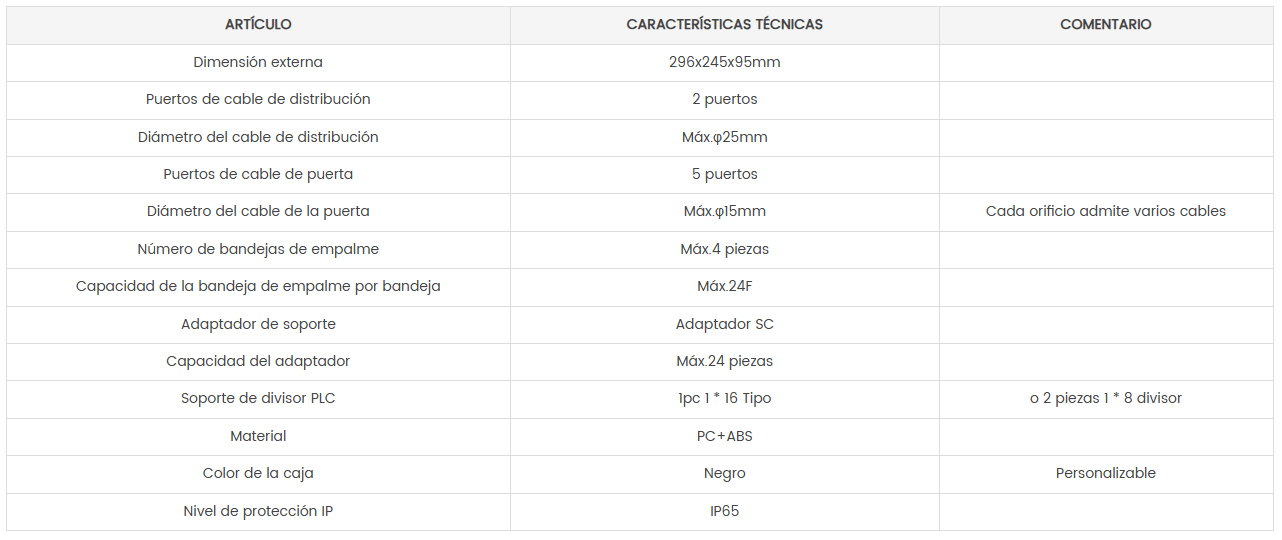1282x540 pixels.
Task: Select Número de bandejas de empalme
Action: click(258, 249)
